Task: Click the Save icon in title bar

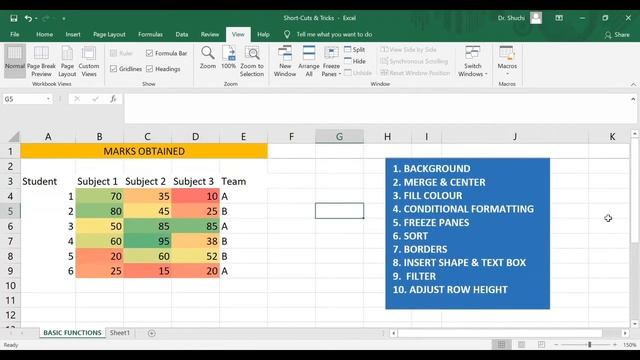Action: [14, 18]
